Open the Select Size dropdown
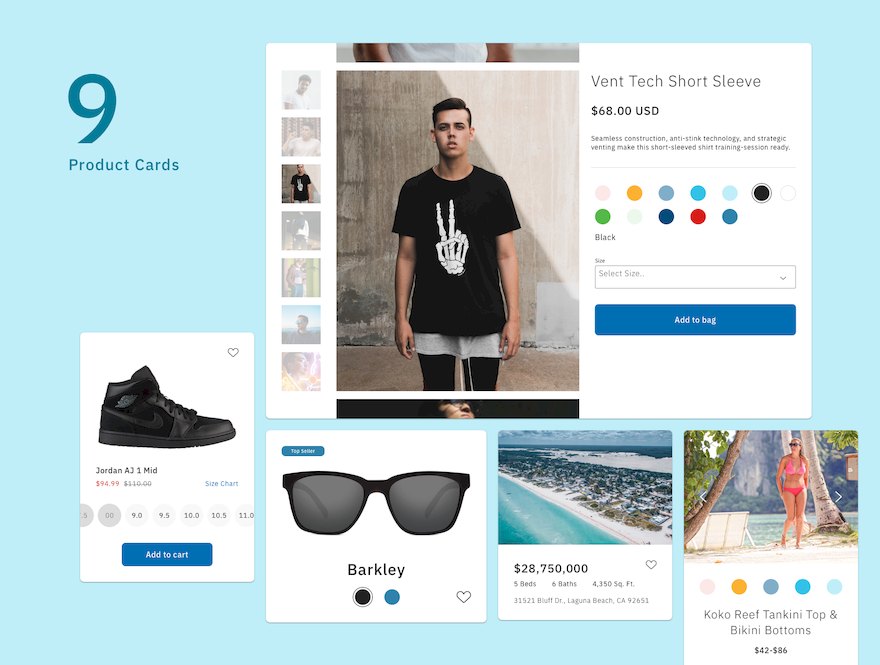 (695, 277)
